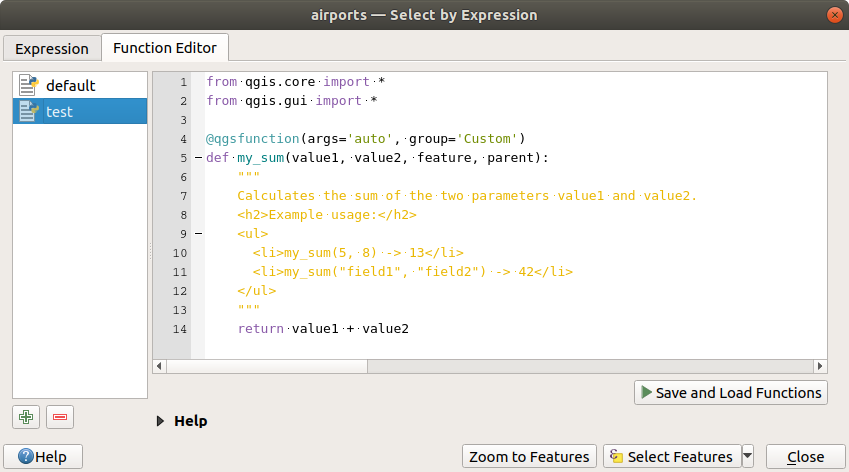Image resolution: width=849 pixels, height=472 pixels.
Task: Click Save and Load Functions button
Action: coord(730,393)
